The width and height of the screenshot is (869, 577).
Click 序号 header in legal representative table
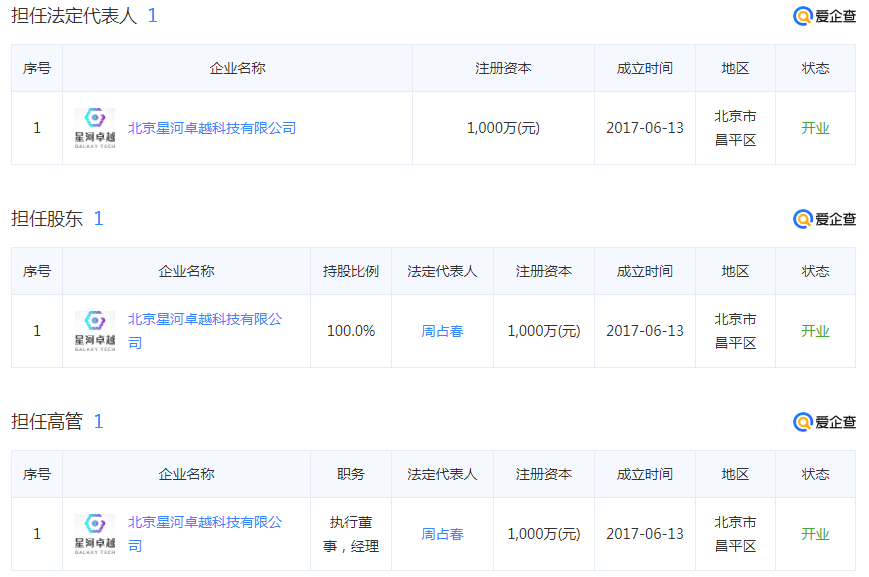point(37,68)
